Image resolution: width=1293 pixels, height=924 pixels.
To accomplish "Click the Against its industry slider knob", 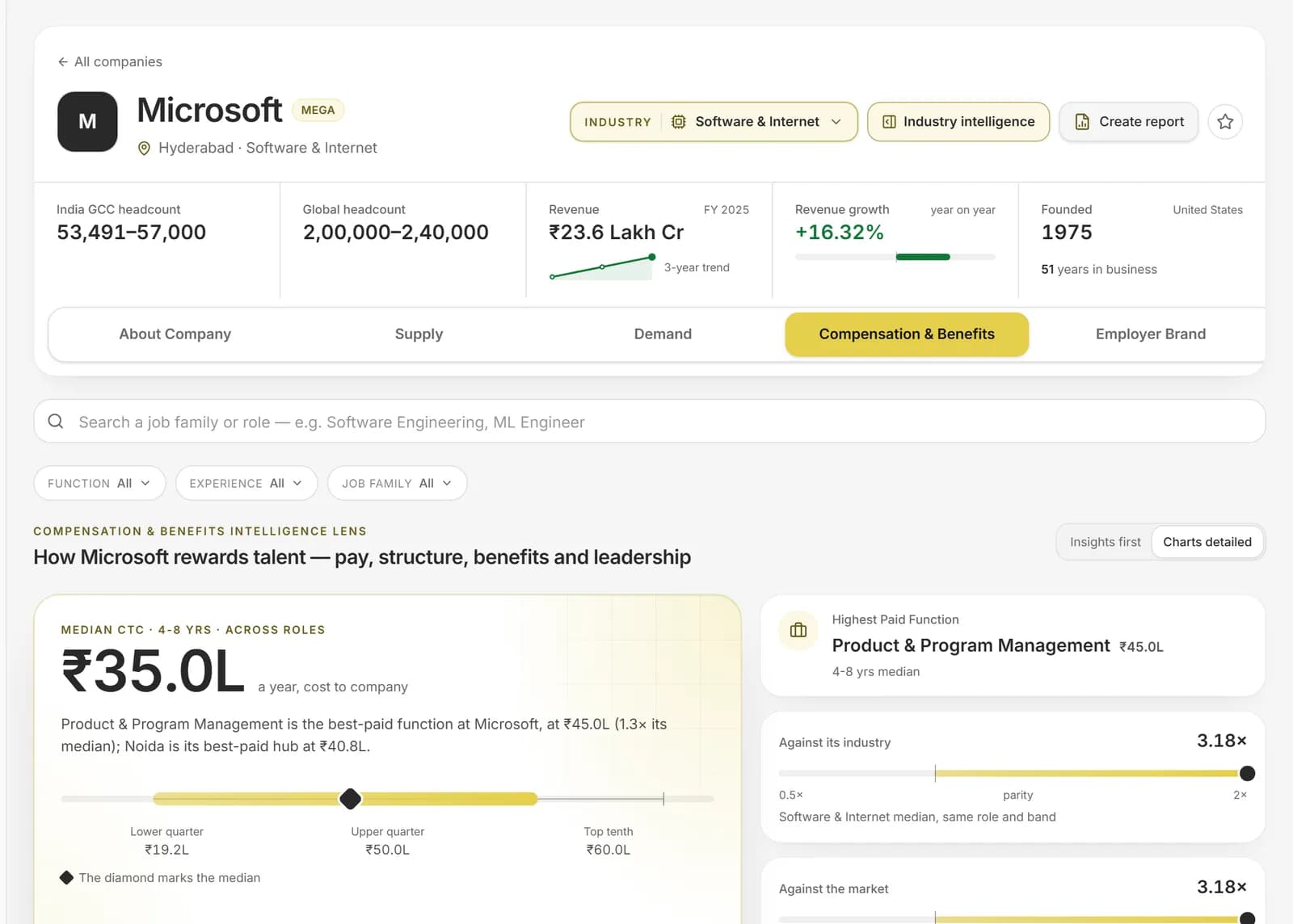I will [1247, 773].
